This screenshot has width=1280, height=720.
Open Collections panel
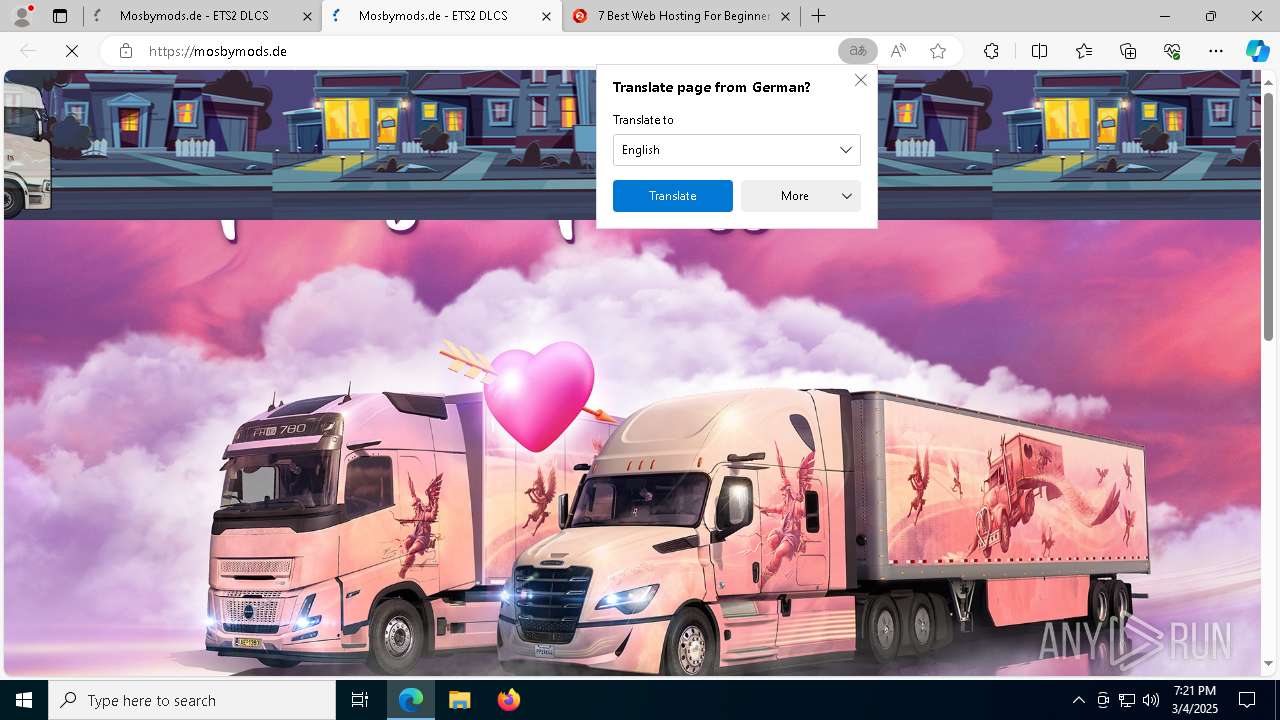point(1128,51)
